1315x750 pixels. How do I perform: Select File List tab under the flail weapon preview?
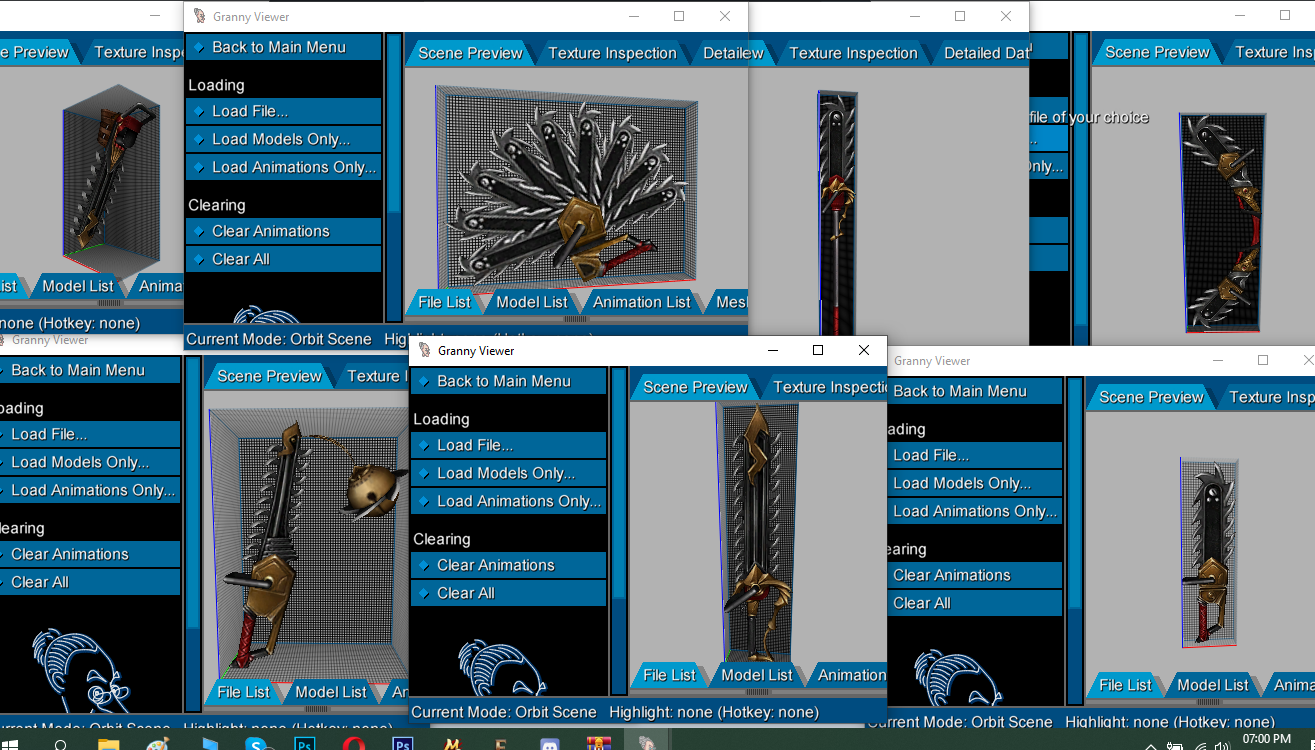pos(243,692)
